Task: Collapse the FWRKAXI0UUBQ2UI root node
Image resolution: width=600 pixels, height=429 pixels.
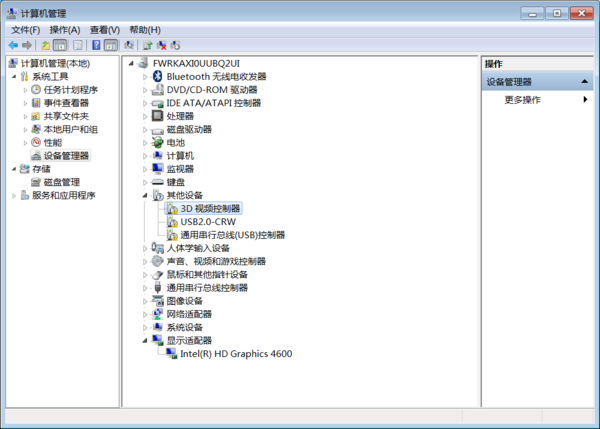Action: point(131,64)
